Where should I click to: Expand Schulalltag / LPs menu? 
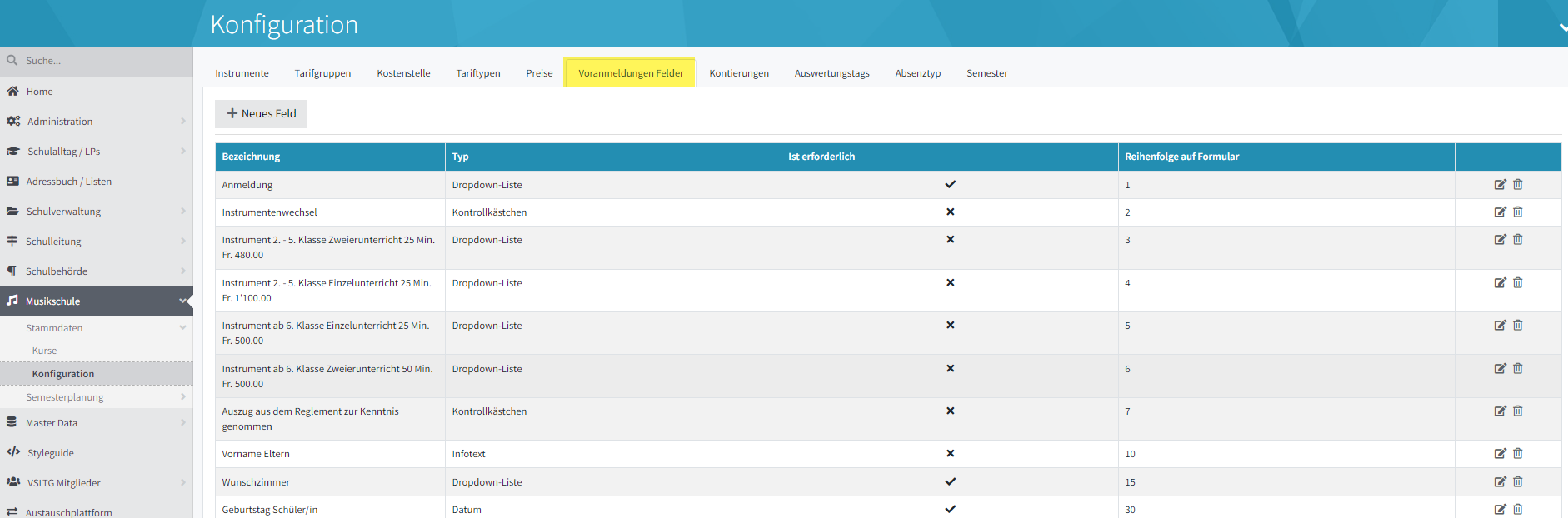tap(182, 152)
